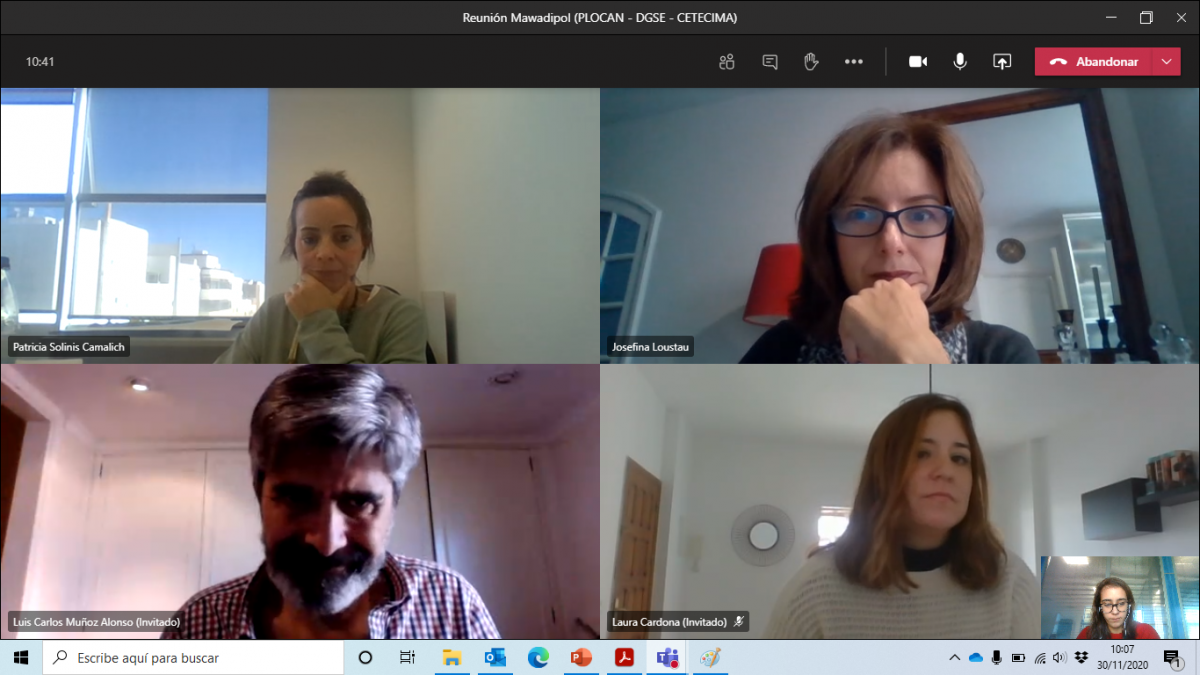Click the Laura Cardona (Invitado) name label
This screenshot has height=675, width=1200.
click(669, 621)
